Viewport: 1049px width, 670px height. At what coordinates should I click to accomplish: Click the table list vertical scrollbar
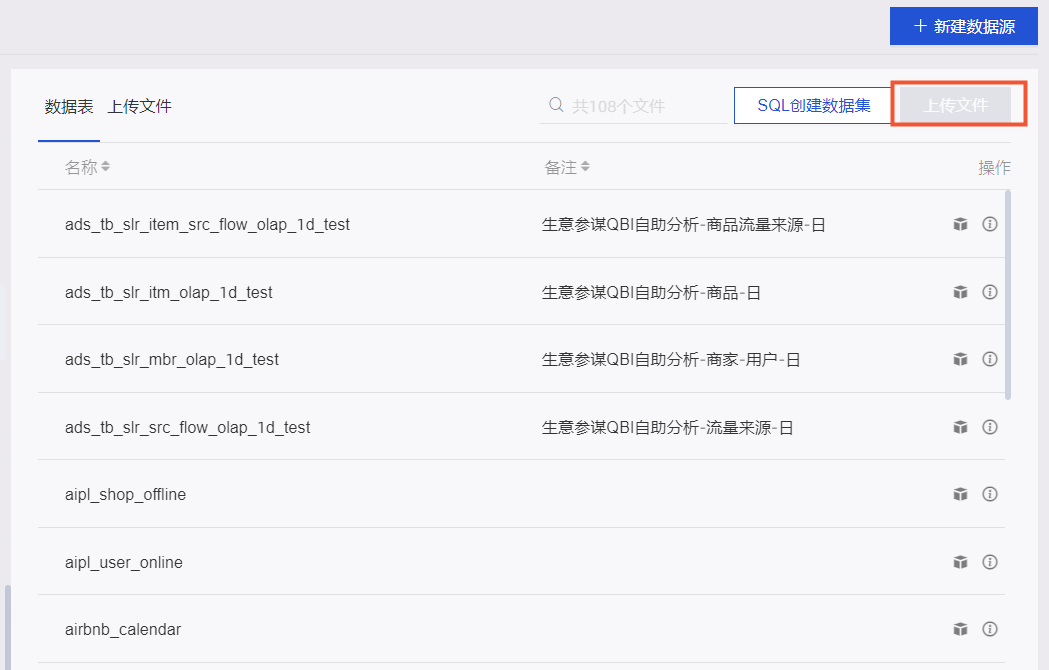1008,295
